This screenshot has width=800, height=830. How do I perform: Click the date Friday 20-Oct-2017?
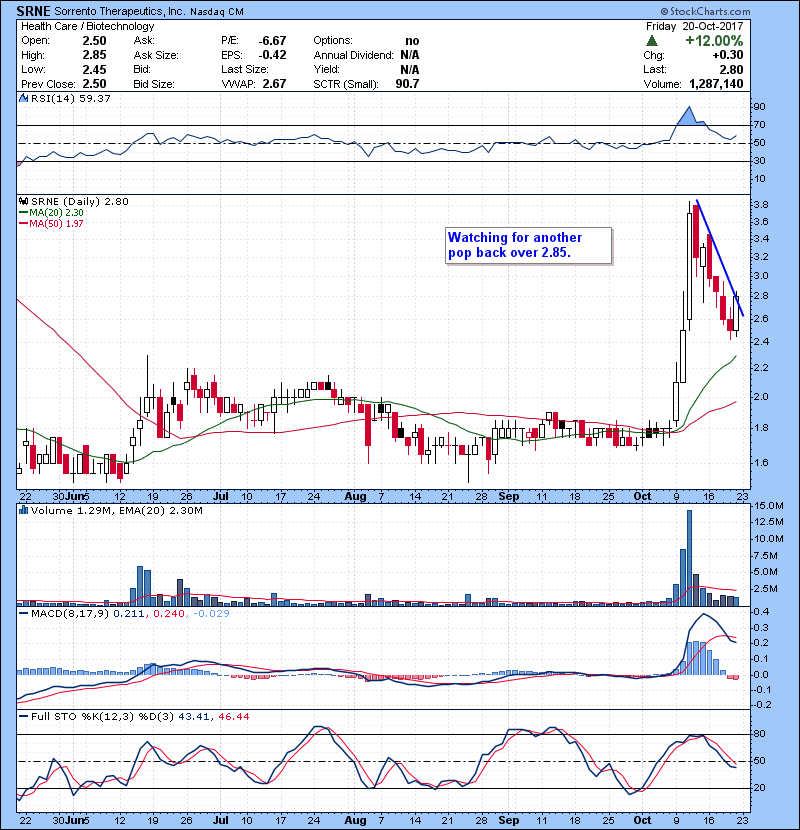694,26
